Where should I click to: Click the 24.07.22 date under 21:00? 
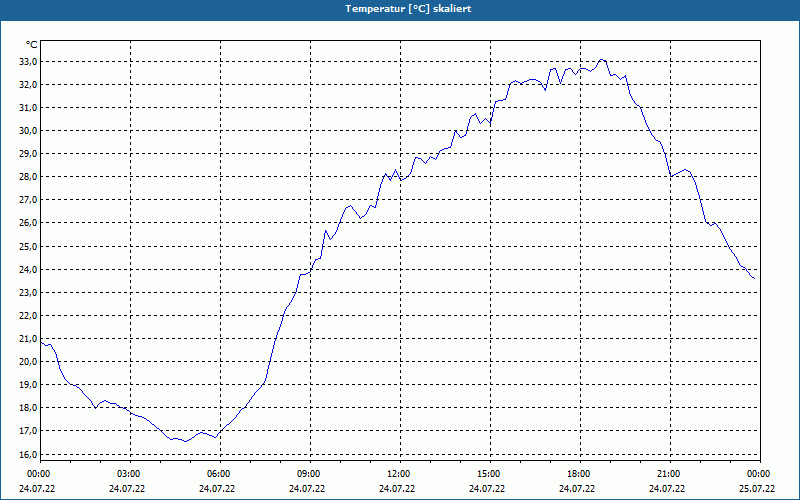coord(667,489)
